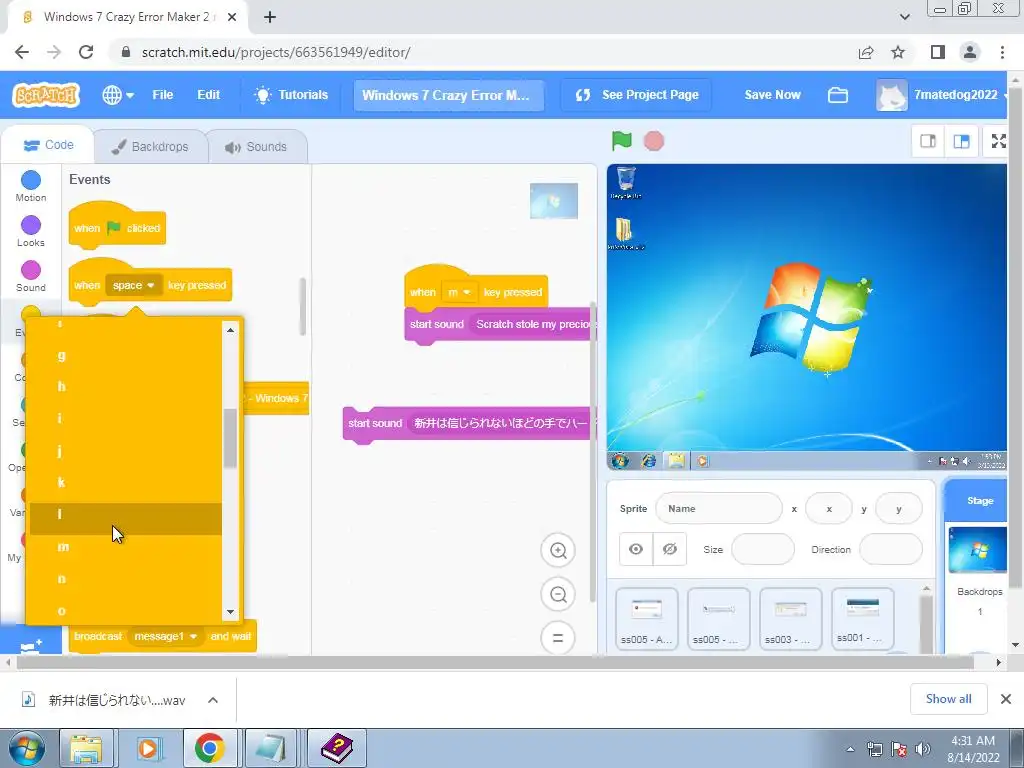Switch to small stage layout
1024x768 pixels.
[x=928, y=141]
